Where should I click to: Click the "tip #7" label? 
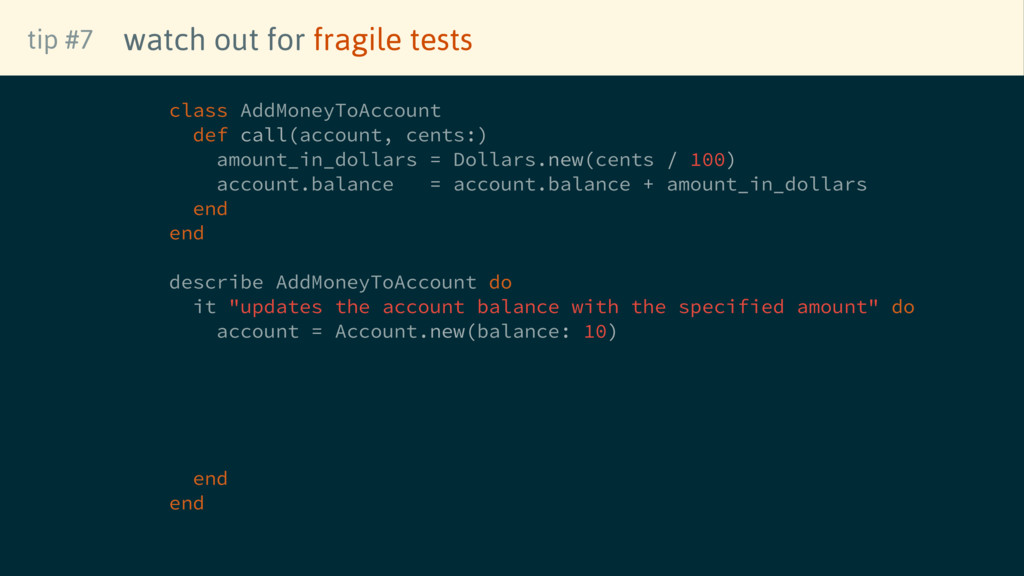click(60, 40)
